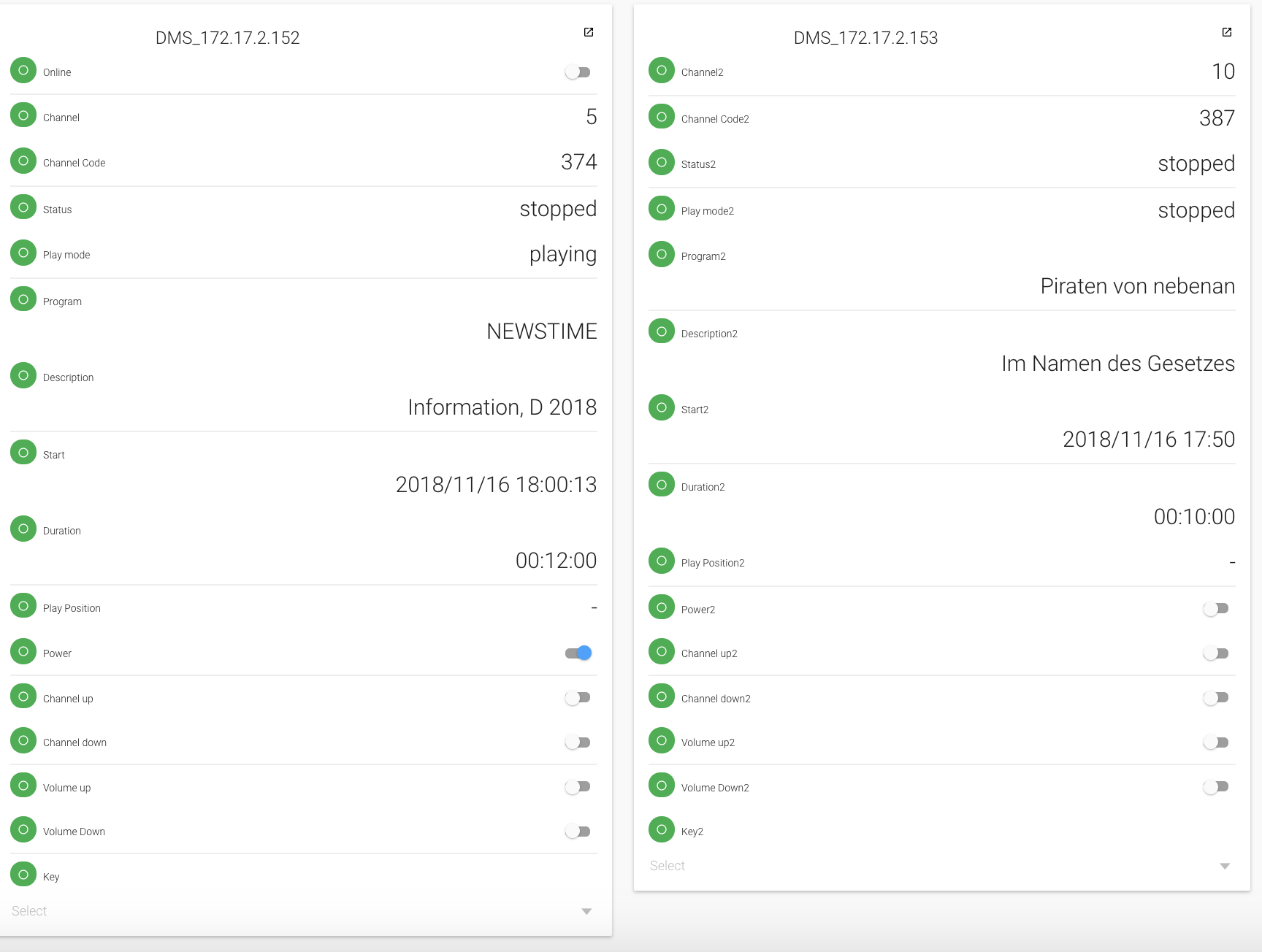Click the green icon next to Program

click(23, 300)
